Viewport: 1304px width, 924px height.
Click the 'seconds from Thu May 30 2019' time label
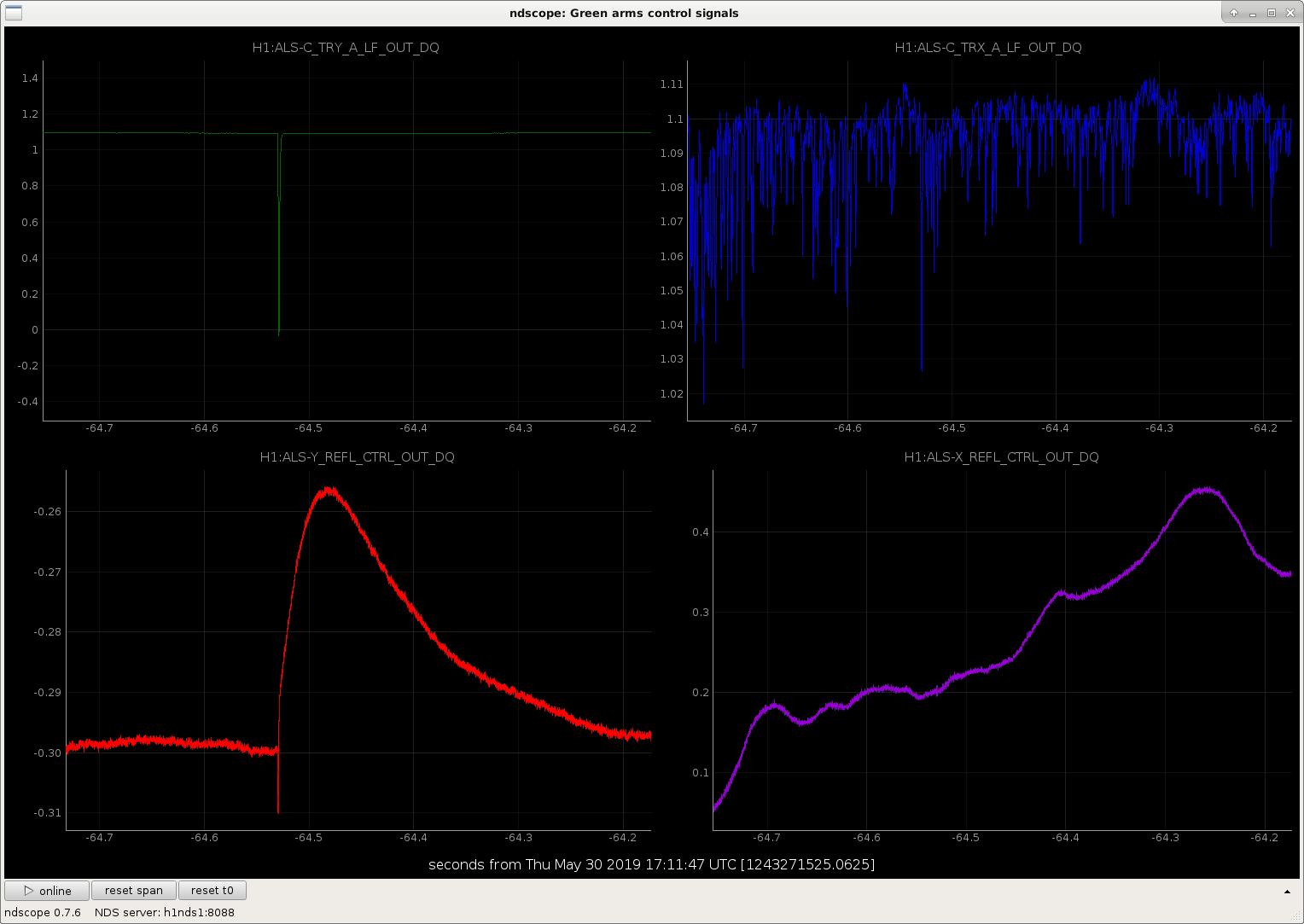click(651, 864)
